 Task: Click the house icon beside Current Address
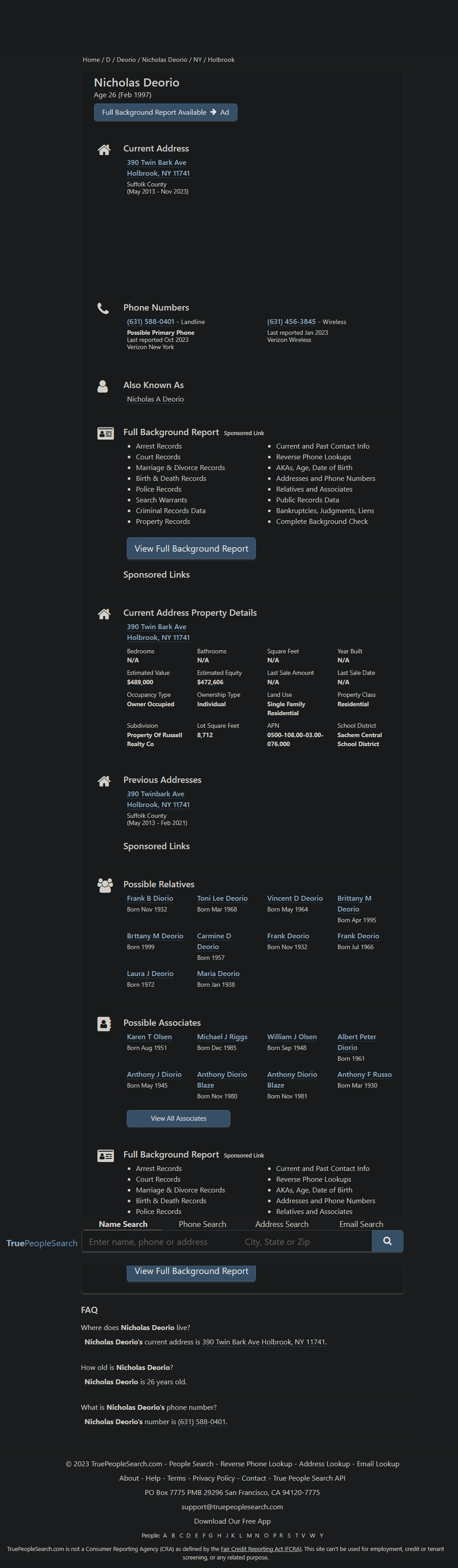[104, 150]
